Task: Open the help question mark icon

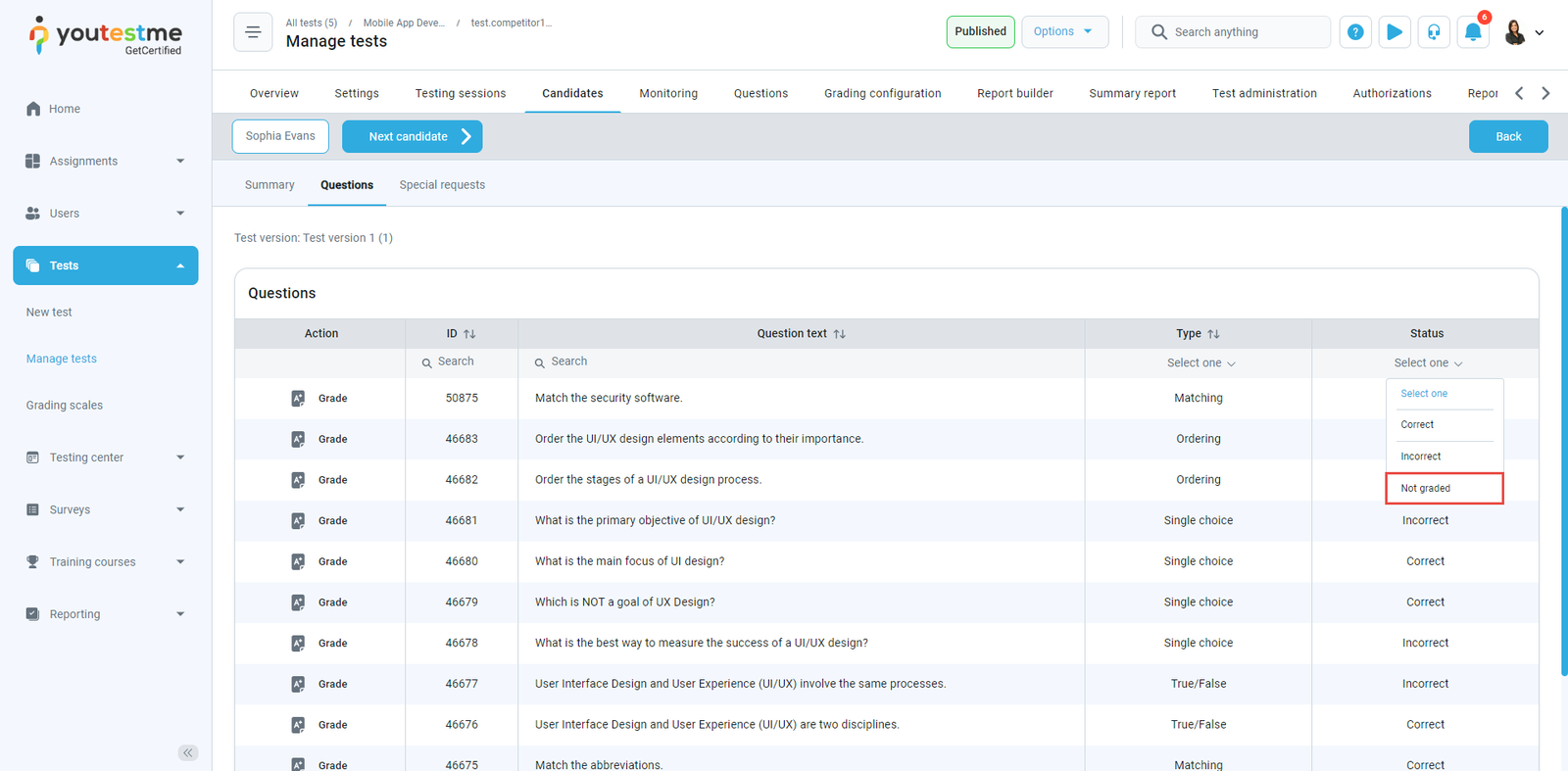Action: pyautogui.click(x=1355, y=32)
